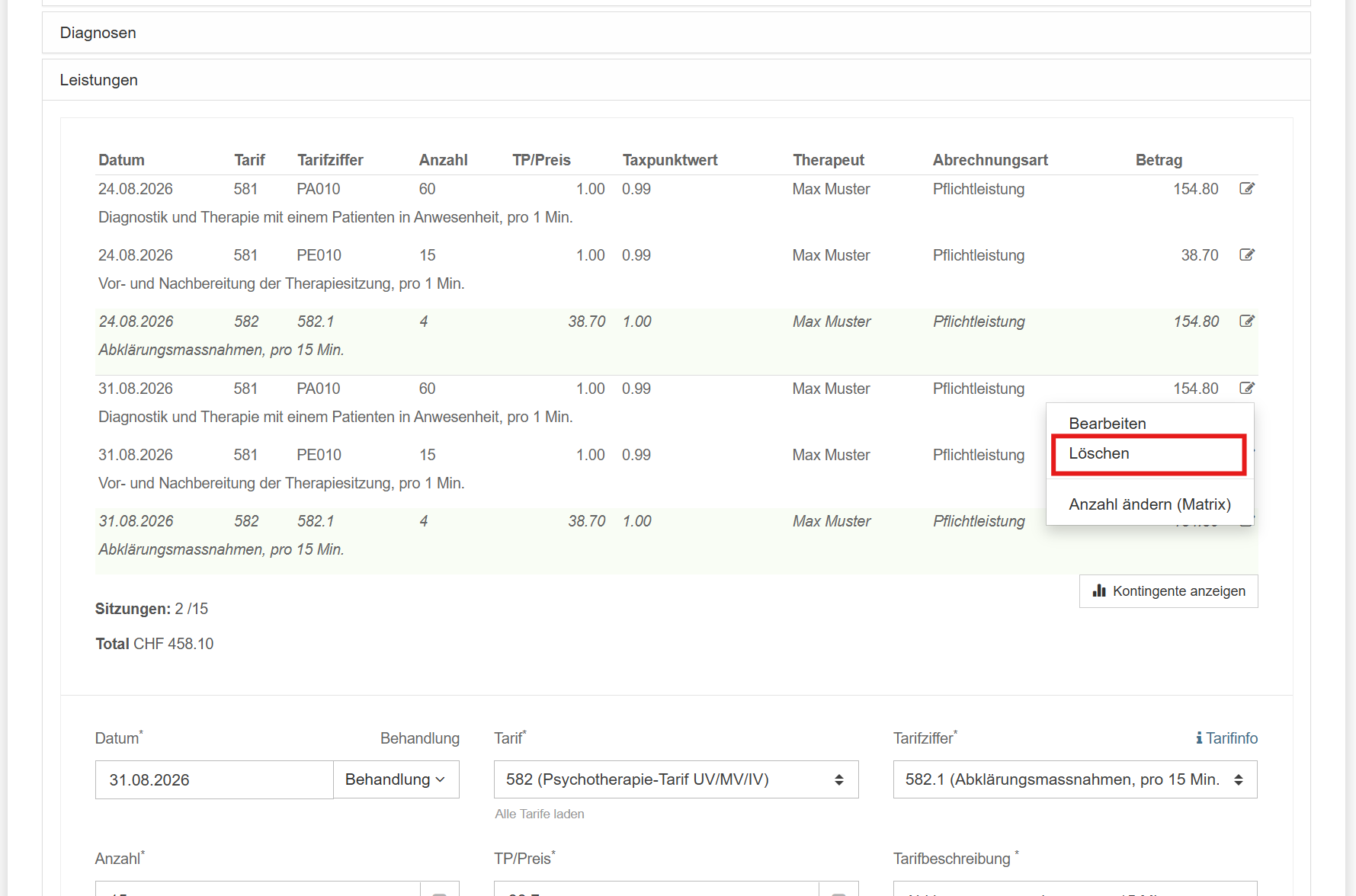
Task: Click the Anzahl column header
Action: pos(443,160)
